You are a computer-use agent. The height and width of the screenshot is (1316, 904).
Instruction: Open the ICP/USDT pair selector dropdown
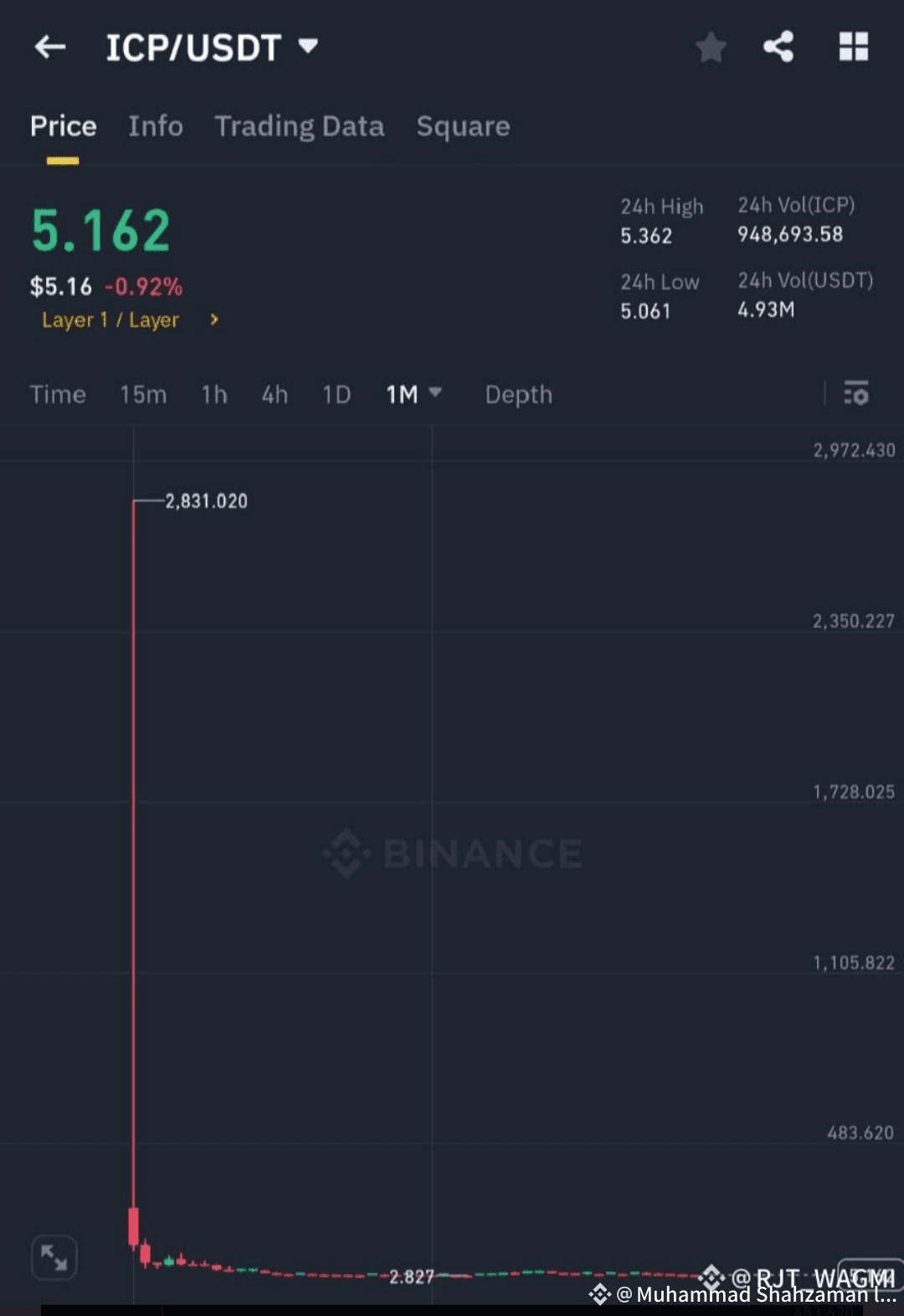(x=308, y=46)
